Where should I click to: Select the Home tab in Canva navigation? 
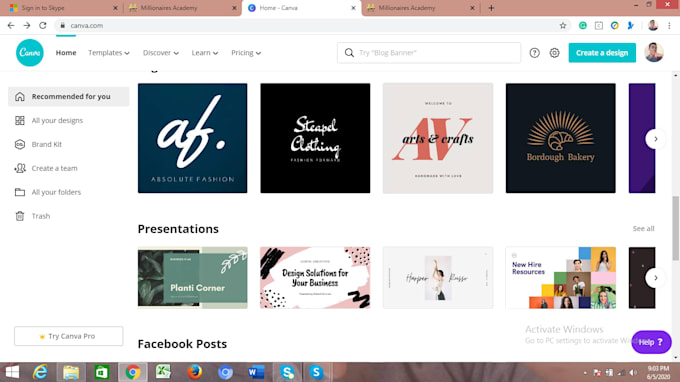66,53
